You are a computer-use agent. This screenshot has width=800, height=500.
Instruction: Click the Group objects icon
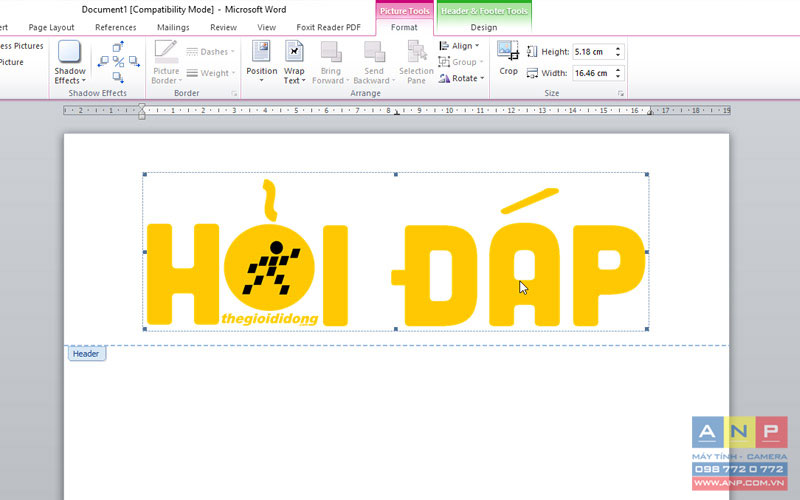(x=444, y=62)
